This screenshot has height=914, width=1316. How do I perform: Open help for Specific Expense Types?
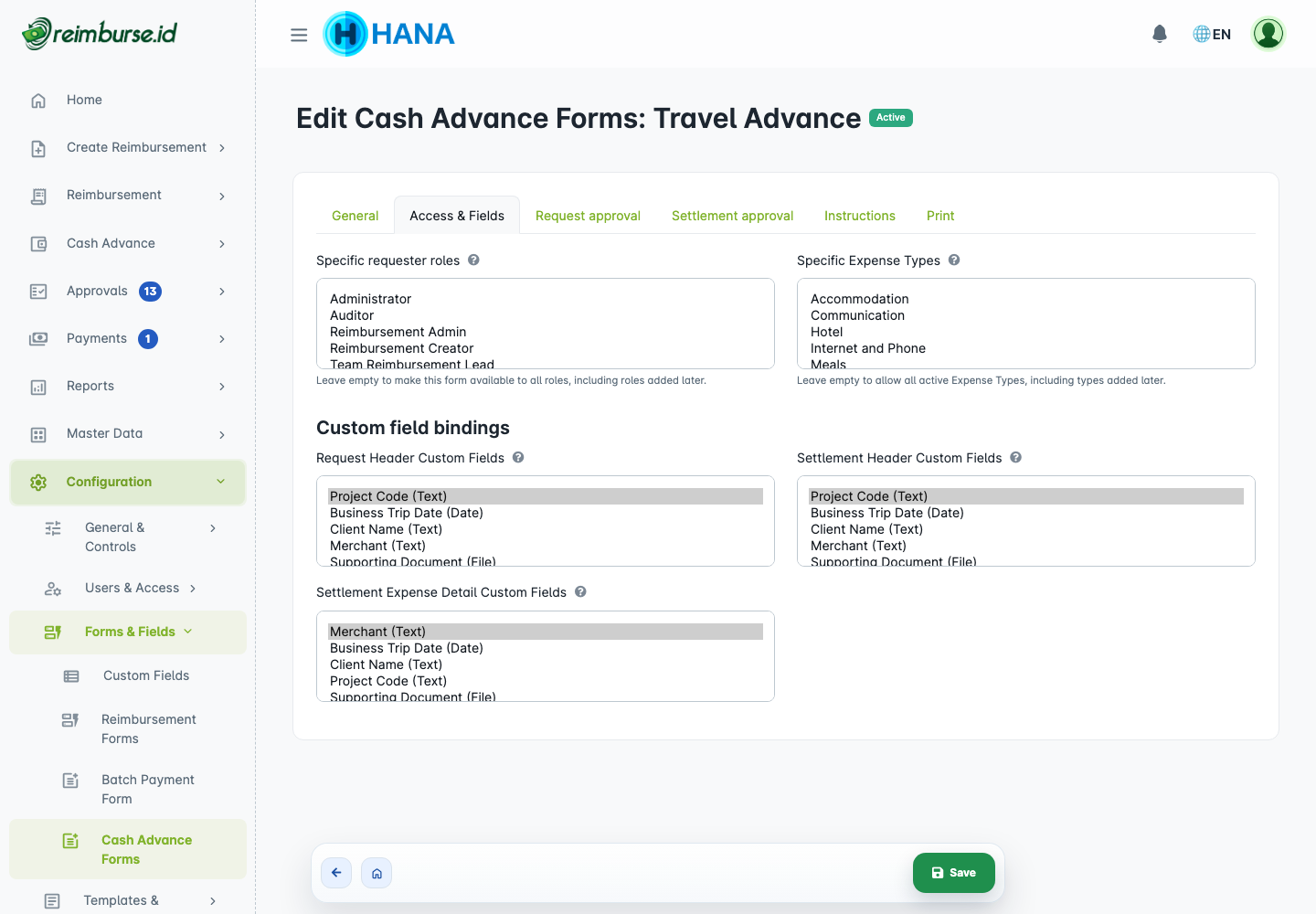pyautogui.click(x=954, y=260)
